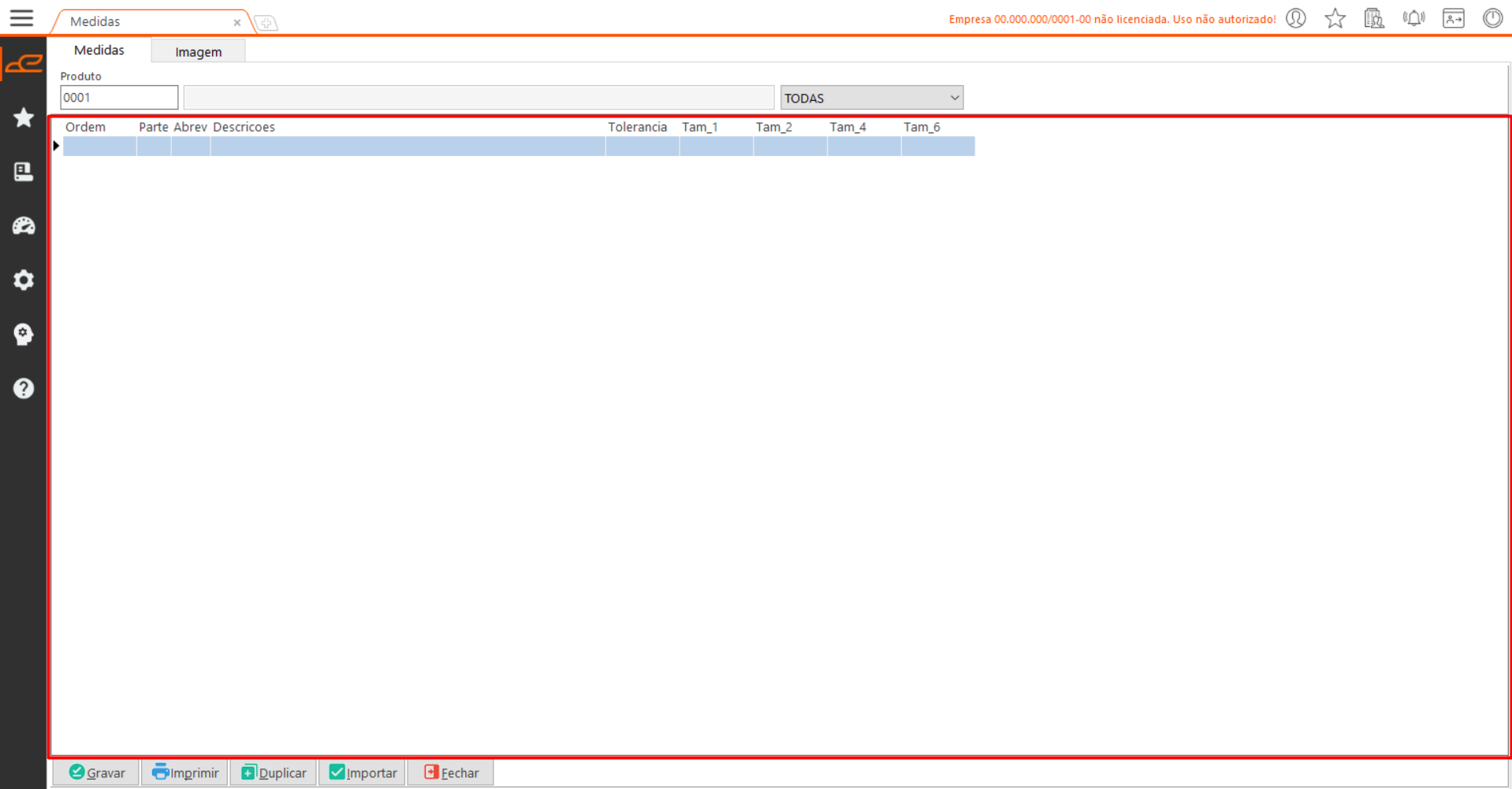The width and height of the screenshot is (1512, 789).
Task: Click the power icon at top right
Action: click(x=1492, y=18)
